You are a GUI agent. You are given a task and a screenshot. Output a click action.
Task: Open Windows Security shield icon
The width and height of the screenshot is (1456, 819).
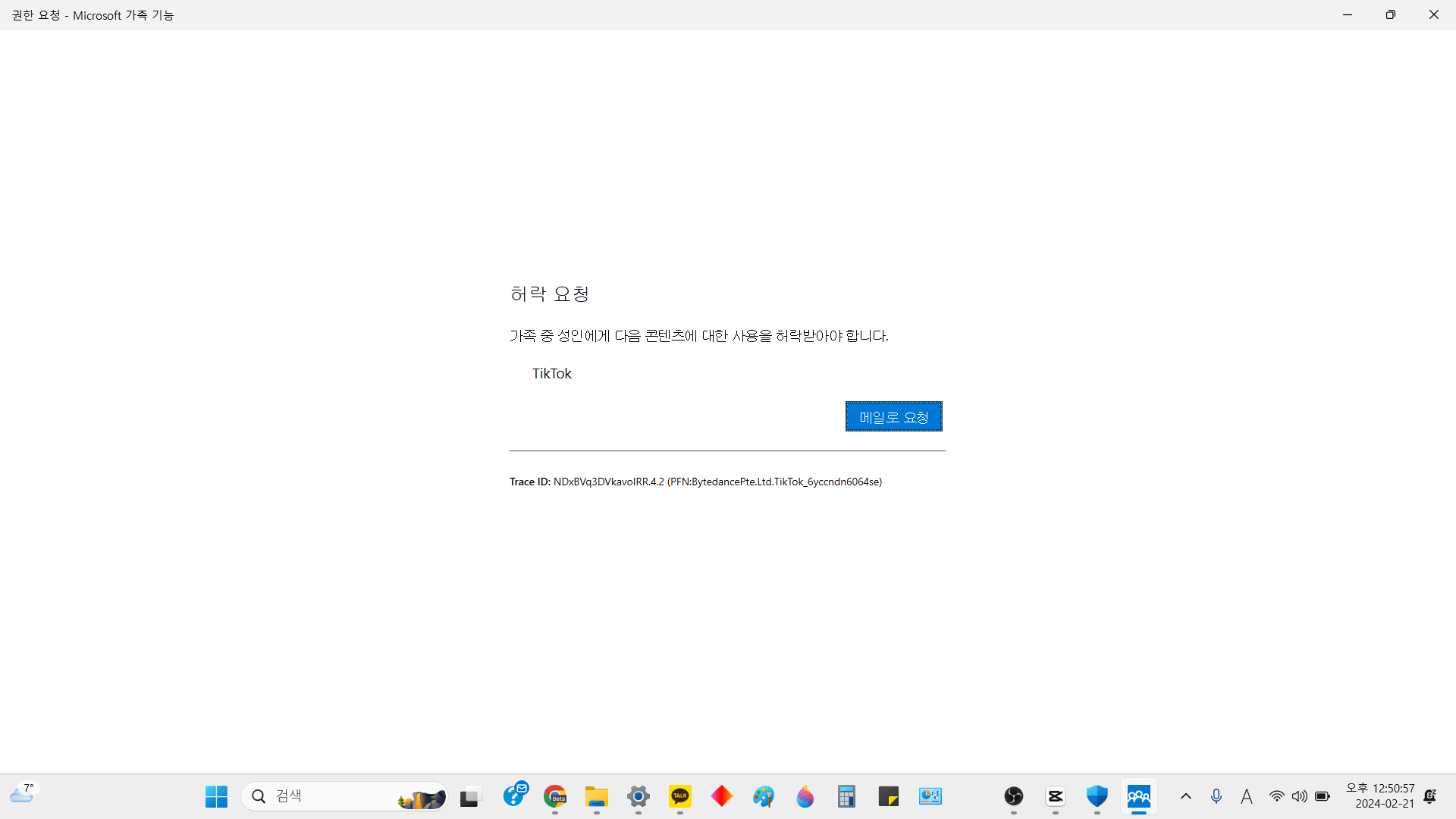pos(1097,796)
